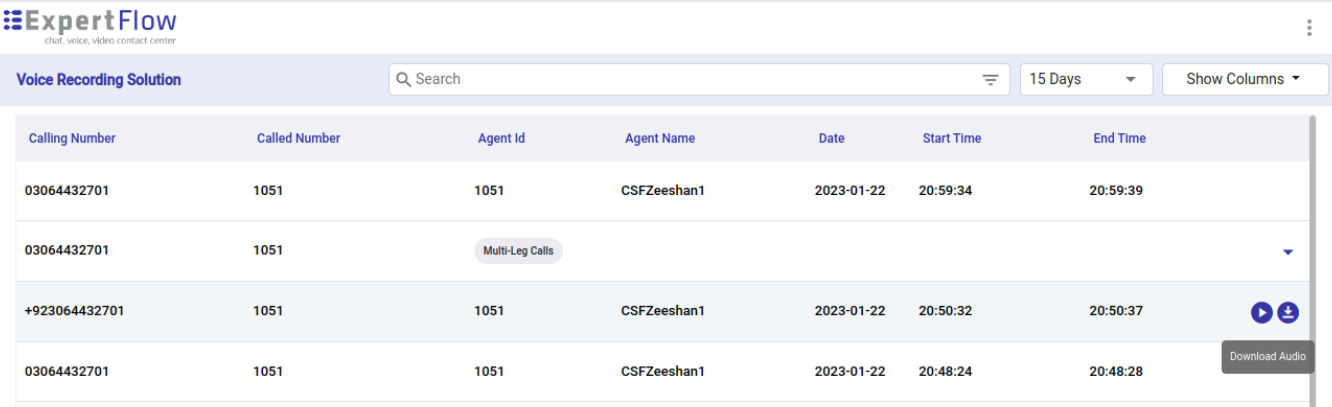Open the three-dot more options menu

(1309, 28)
